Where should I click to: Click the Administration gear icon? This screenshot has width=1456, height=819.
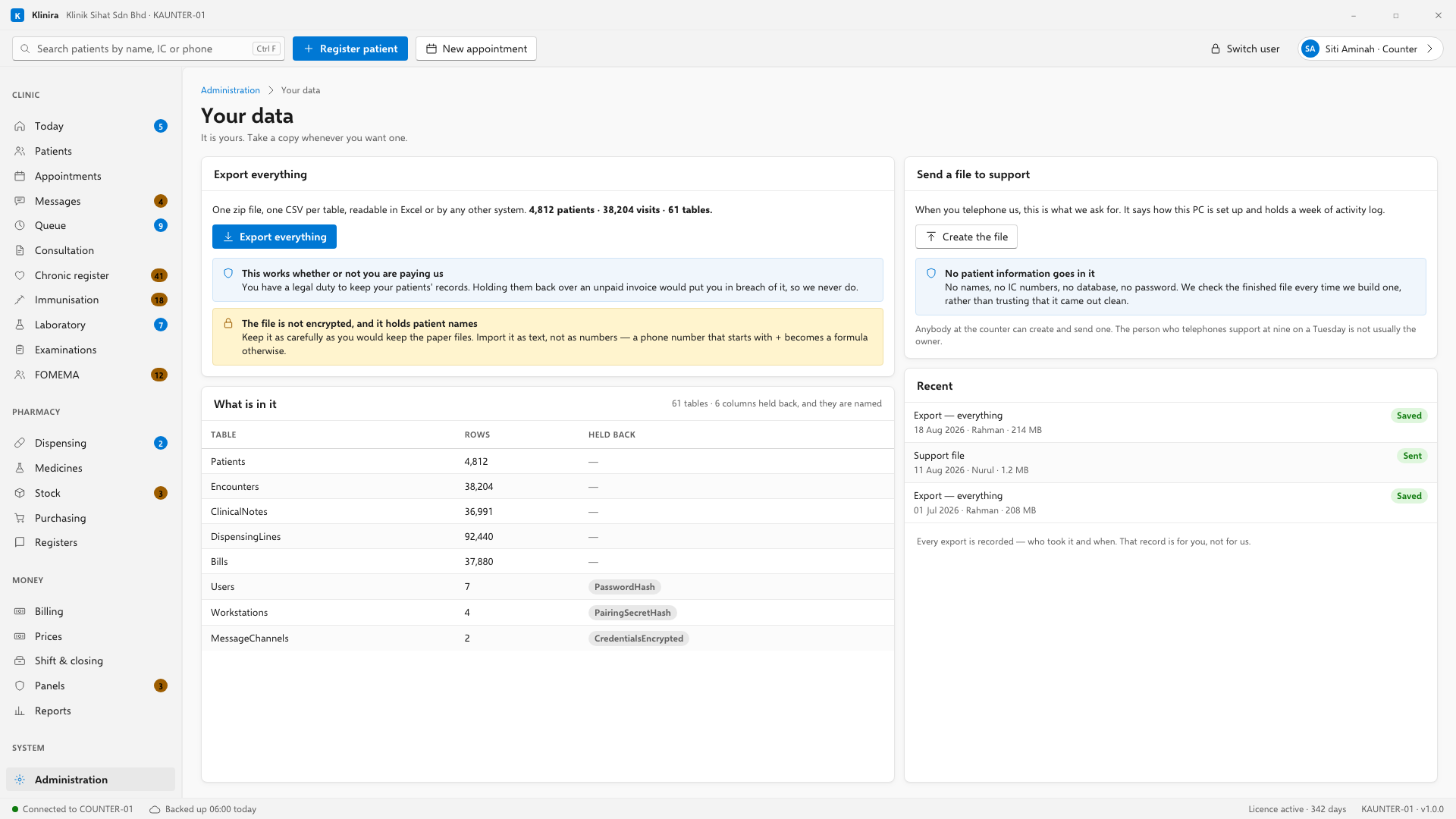[20, 780]
